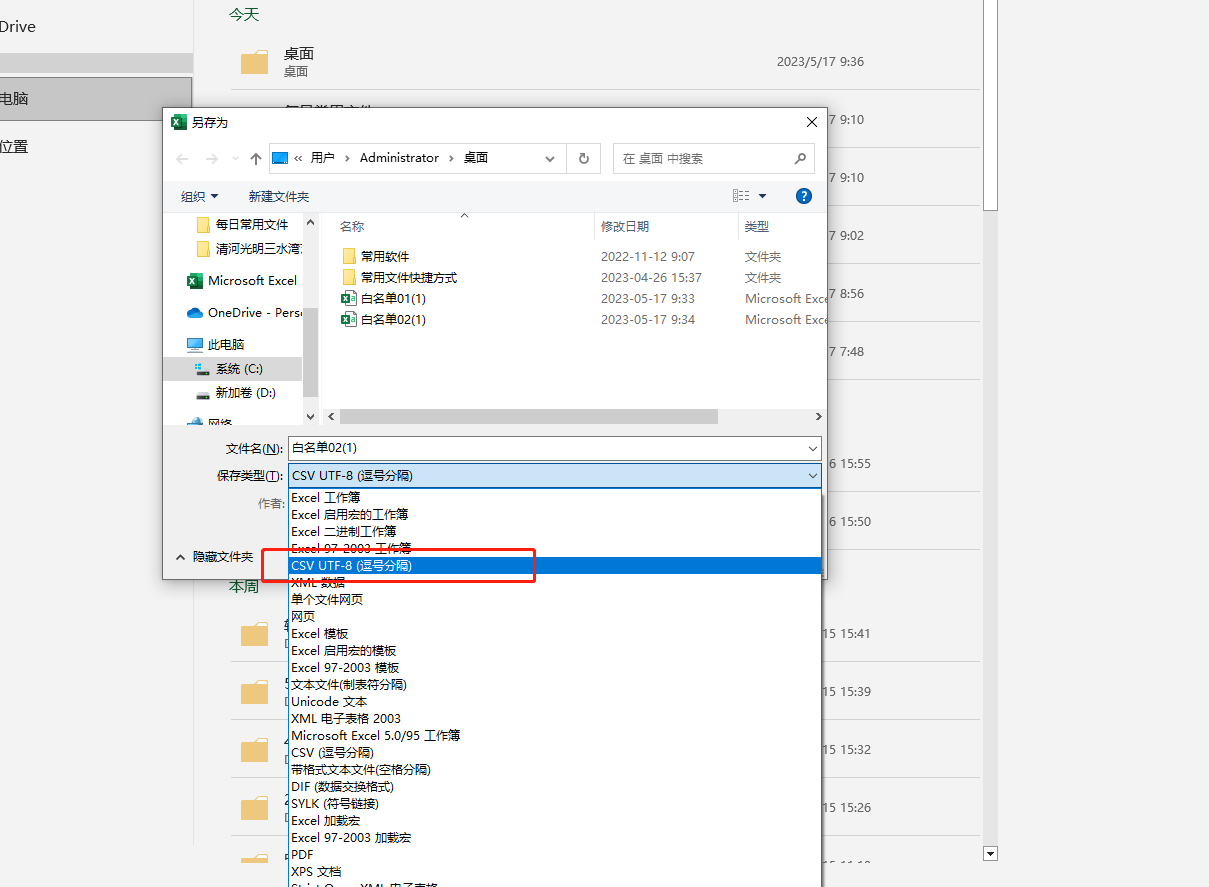
Task: Choose XML 电子表格 2003 format
Action: click(x=555, y=718)
